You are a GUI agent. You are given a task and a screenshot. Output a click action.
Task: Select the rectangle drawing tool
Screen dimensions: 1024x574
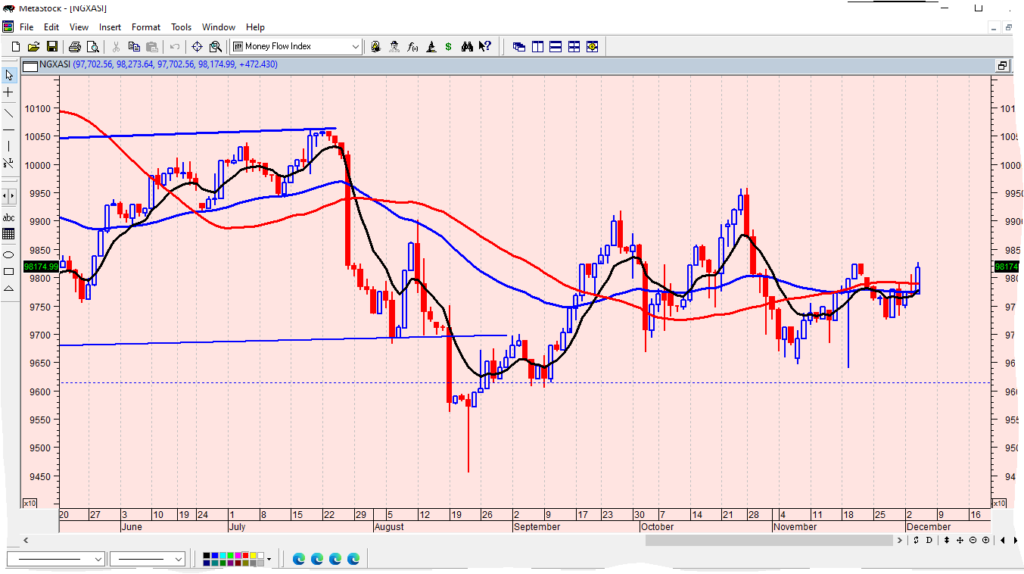9,271
